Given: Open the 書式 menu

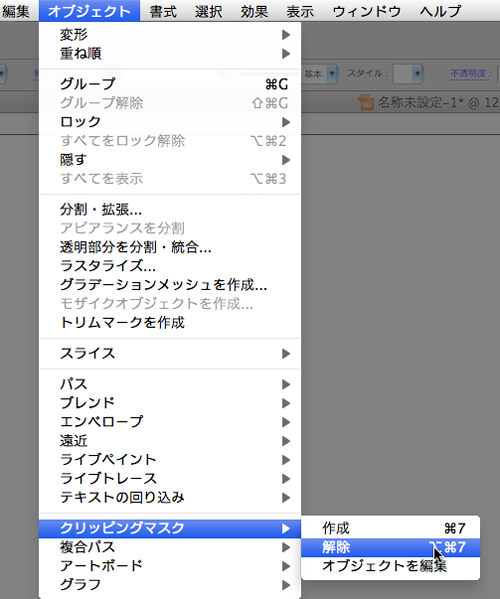Looking at the screenshot, I should pos(163,11).
